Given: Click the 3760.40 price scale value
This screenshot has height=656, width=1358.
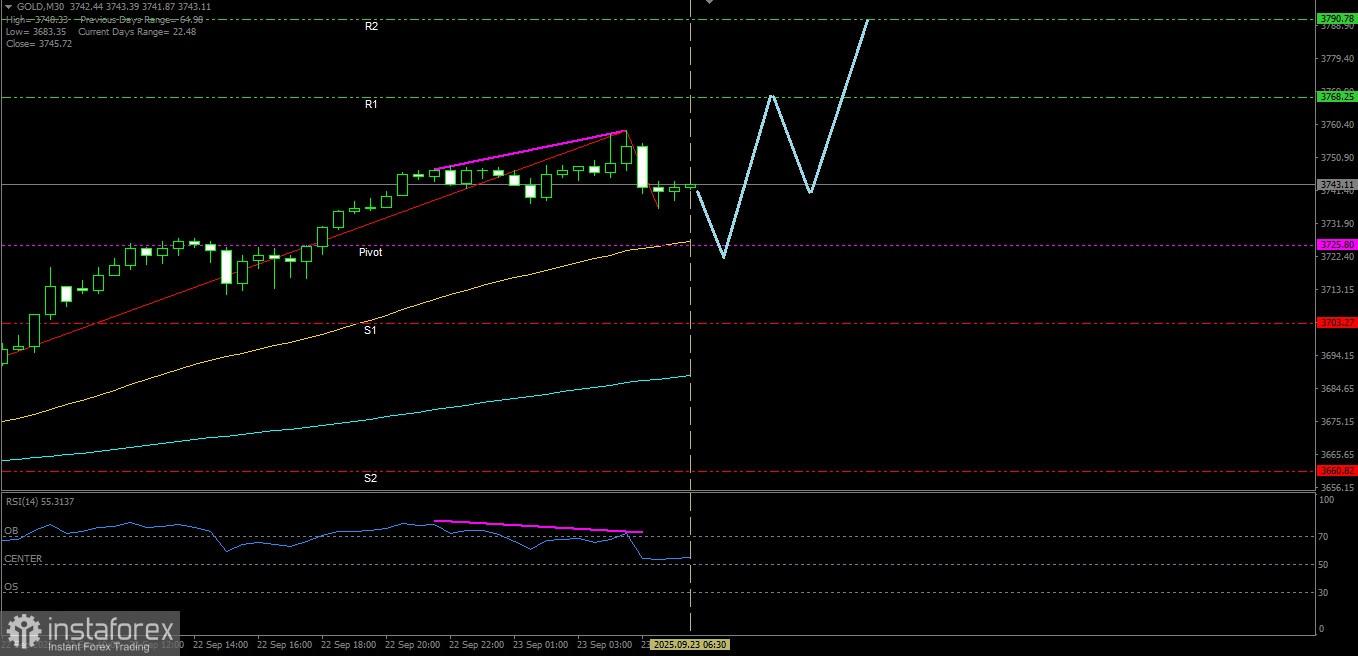Looking at the screenshot, I should click(x=1337, y=125).
